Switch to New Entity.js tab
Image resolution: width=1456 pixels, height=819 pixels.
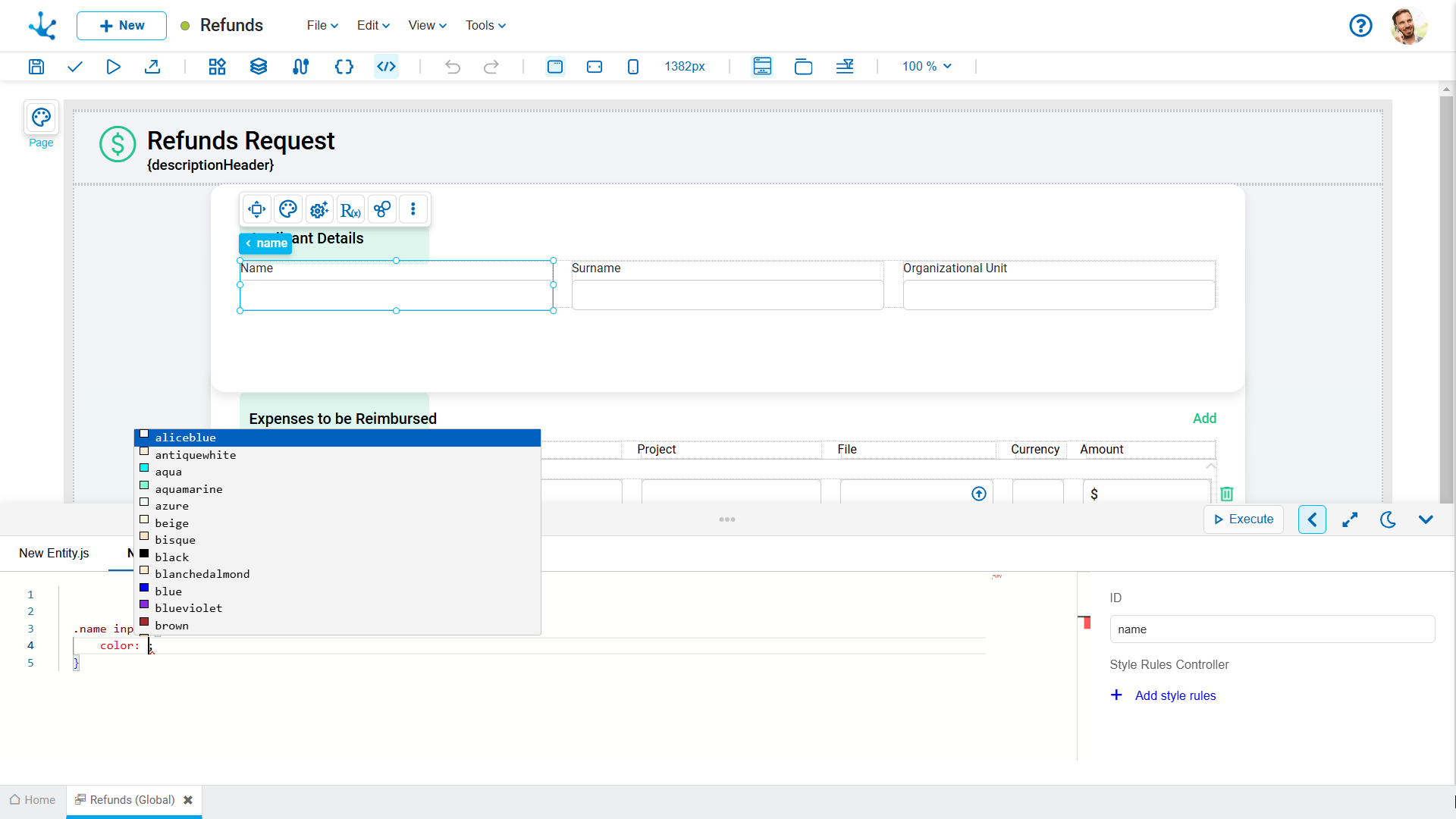pos(54,553)
